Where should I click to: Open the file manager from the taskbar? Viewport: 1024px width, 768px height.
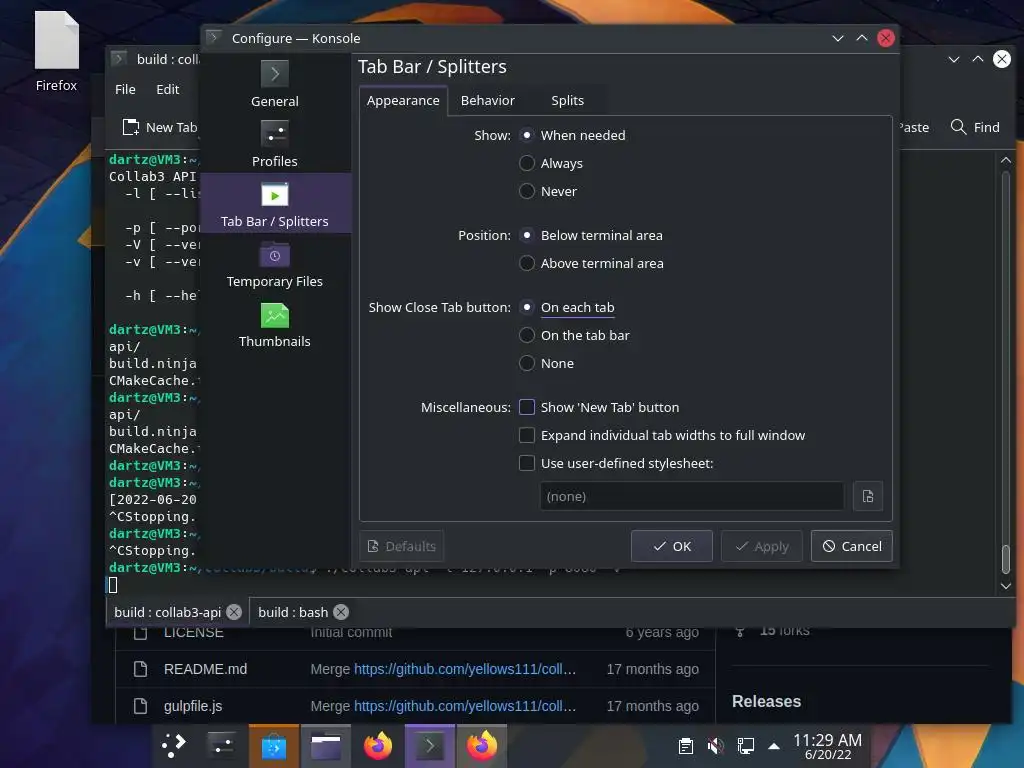pyautogui.click(x=325, y=745)
